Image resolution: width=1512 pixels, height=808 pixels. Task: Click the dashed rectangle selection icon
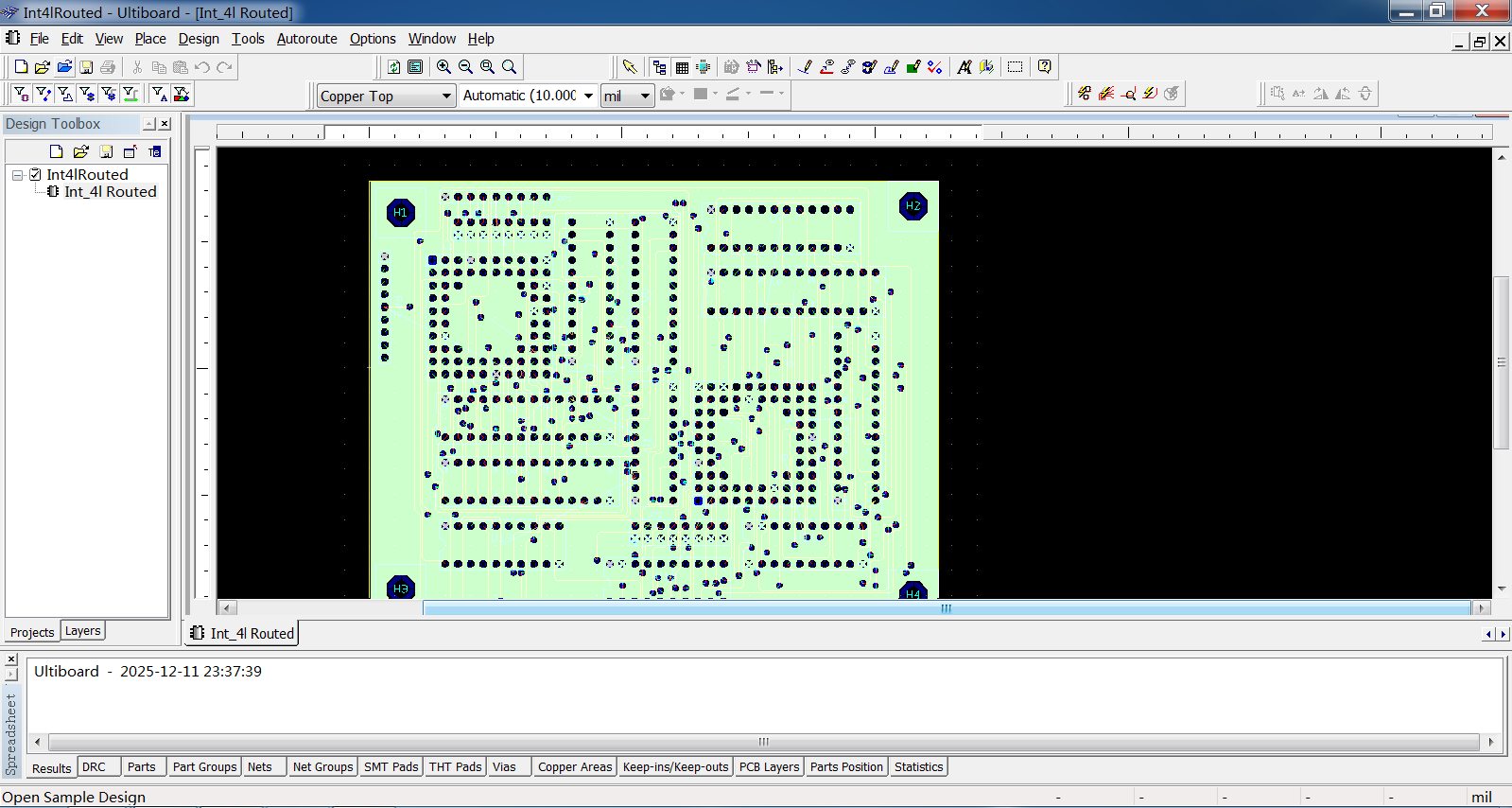pyautogui.click(x=1015, y=67)
